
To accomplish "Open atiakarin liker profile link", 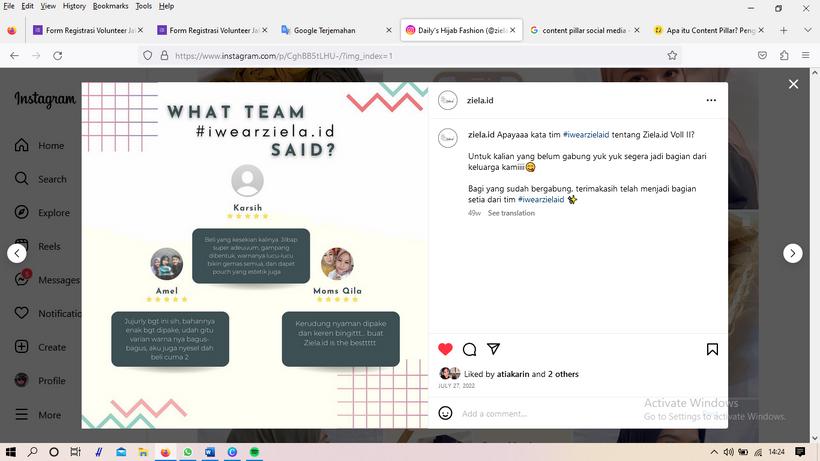I will pos(513,374).
